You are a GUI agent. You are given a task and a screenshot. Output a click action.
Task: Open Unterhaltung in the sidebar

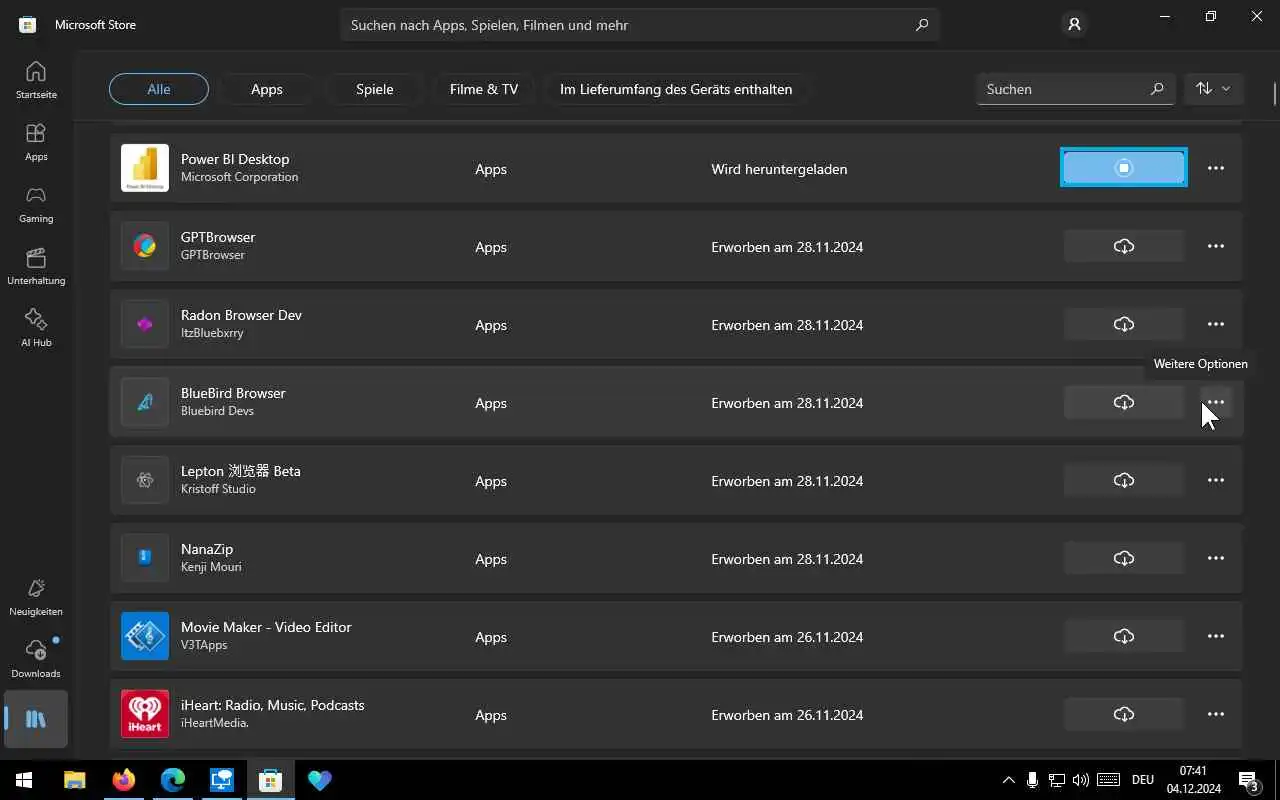click(x=36, y=266)
